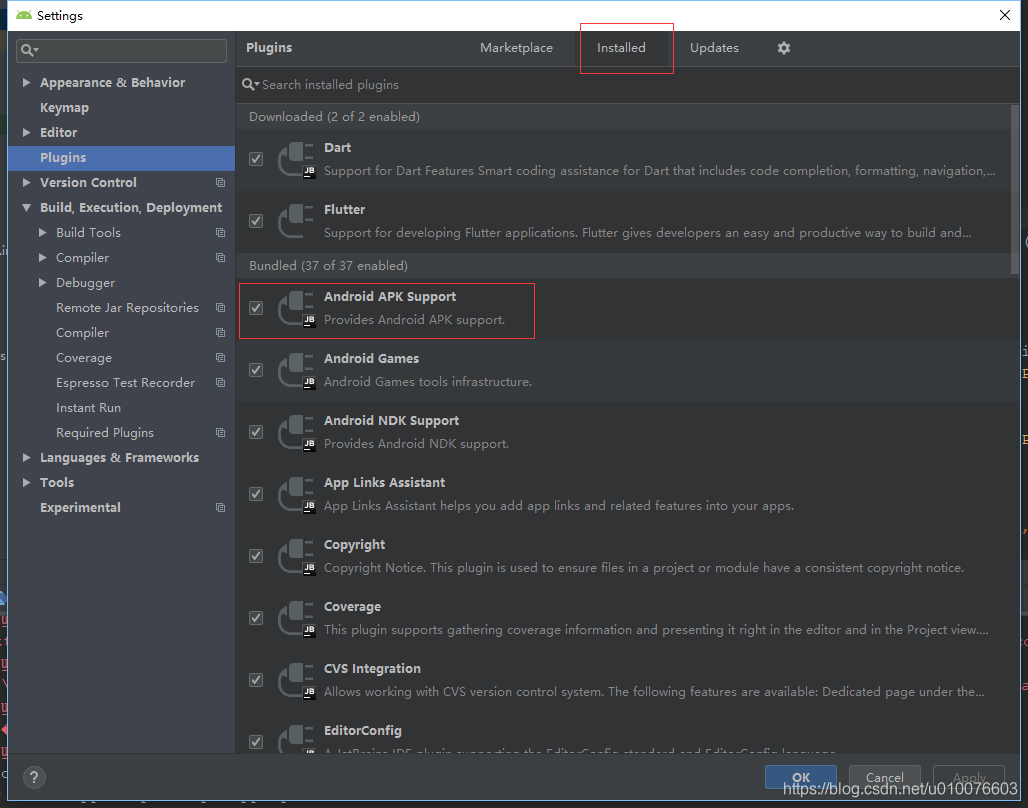The width and height of the screenshot is (1028, 808).
Task: Expand the Build Tools arrow
Action: click(x=43, y=233)
